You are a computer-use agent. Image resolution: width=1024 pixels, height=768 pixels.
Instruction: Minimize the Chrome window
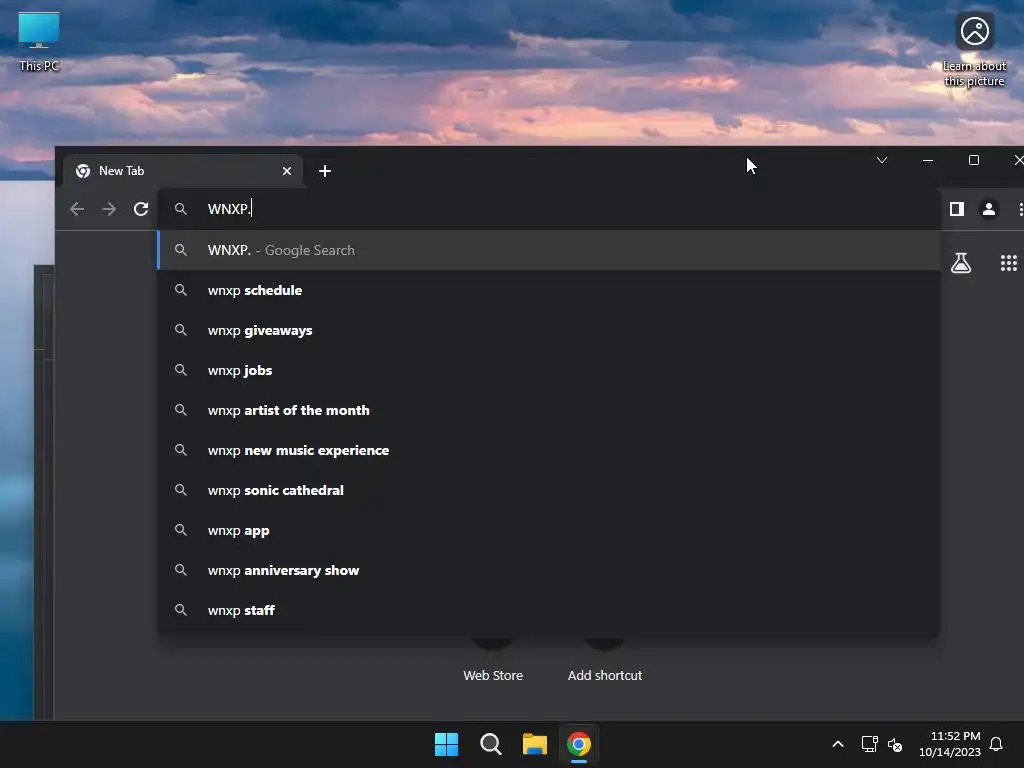coord(927,160)
